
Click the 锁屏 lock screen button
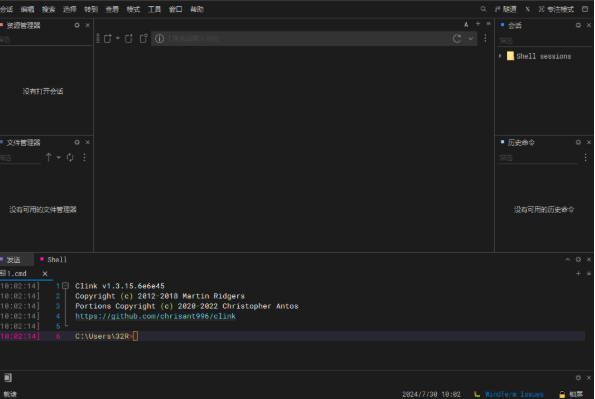point(571,394)
